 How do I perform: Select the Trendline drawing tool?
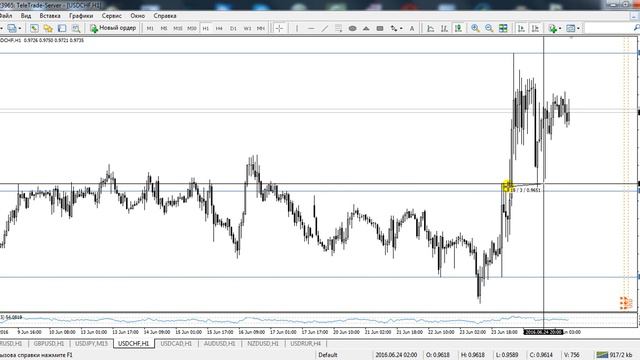click(325, 28)
